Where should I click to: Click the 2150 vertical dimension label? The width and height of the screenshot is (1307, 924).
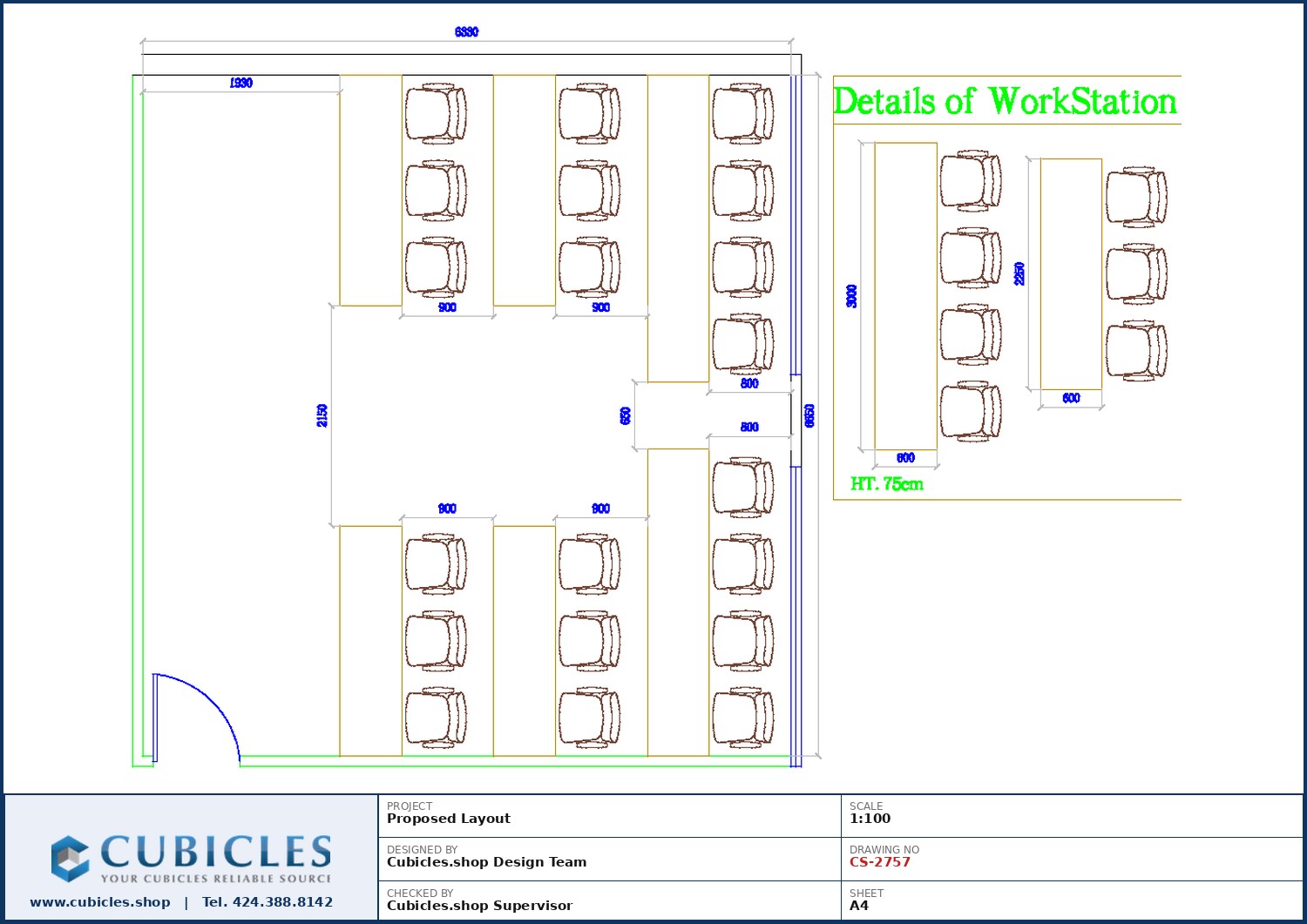(322, 415)
